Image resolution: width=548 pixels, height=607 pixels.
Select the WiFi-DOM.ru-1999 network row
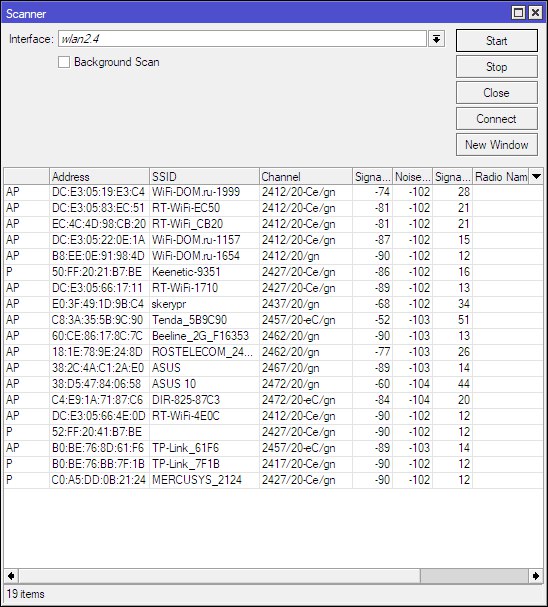pyautogui.click(x=273, y=192)
